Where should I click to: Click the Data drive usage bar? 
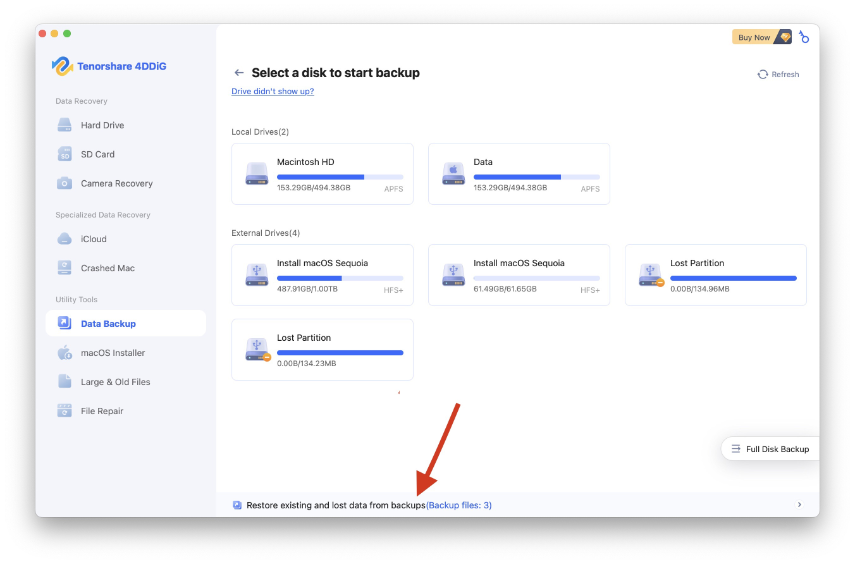(537, 177)
